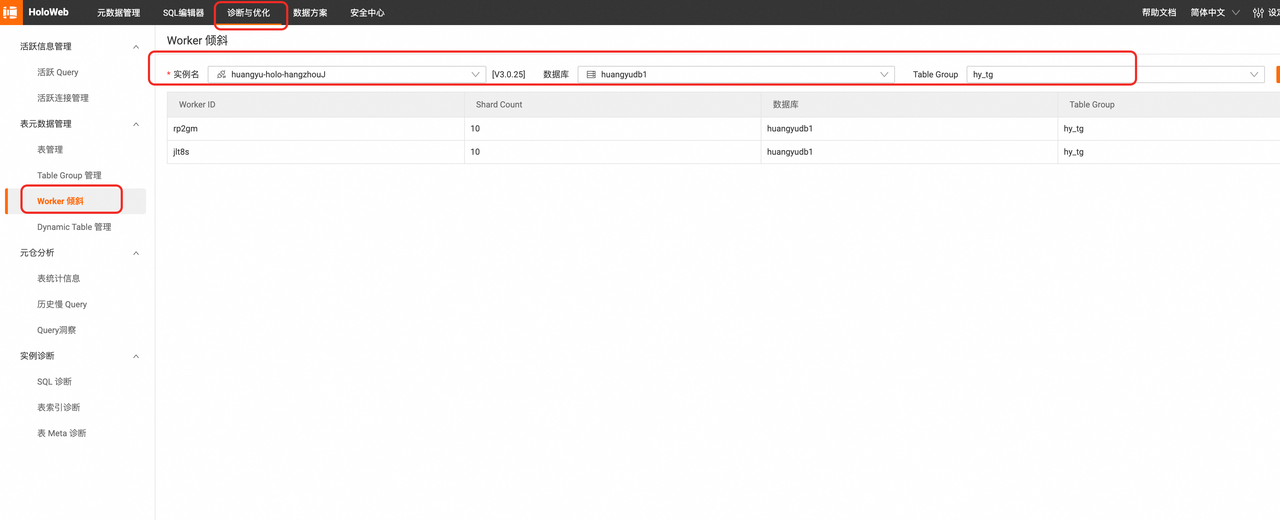1280x520 pixels.
Task: Open 活跃 Query in sidebar
Action: pos(58,72)
